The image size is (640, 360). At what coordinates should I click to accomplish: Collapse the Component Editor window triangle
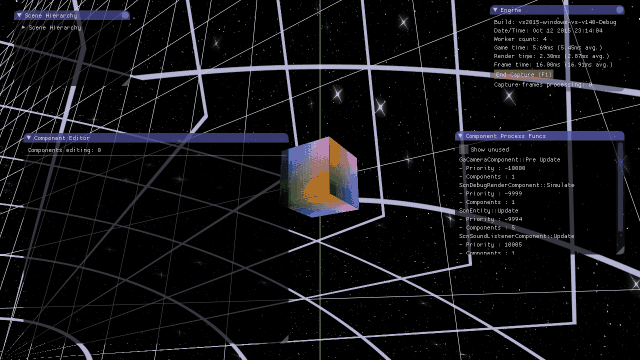pyautogui.click(x=29, y=138)
